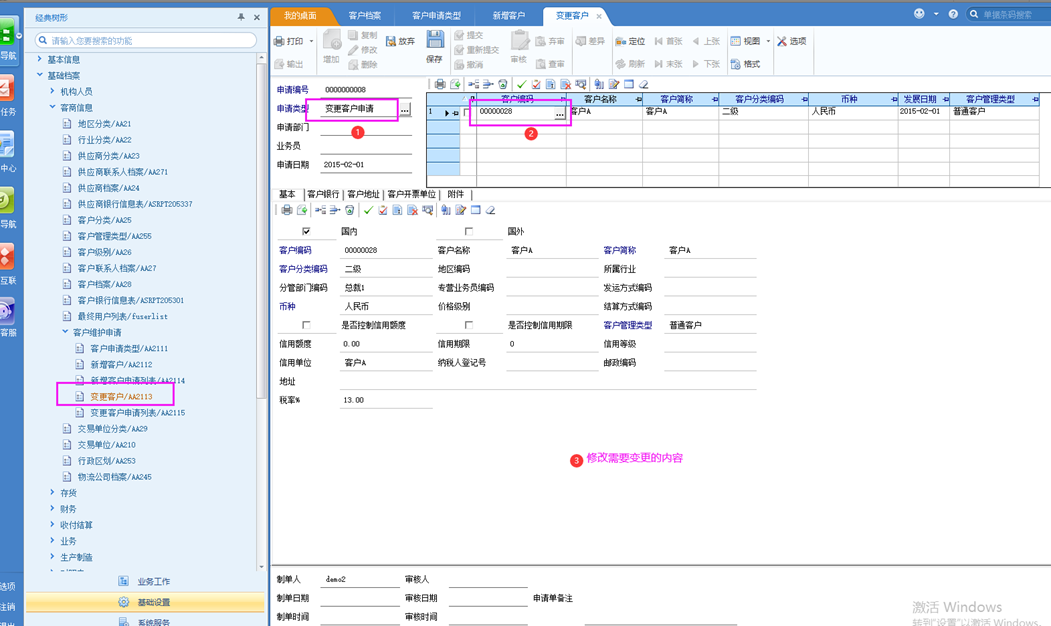The image size is (1051, 626).
Task: Open the 客户银行 sub-tab
Action: [x=323, y=194]
